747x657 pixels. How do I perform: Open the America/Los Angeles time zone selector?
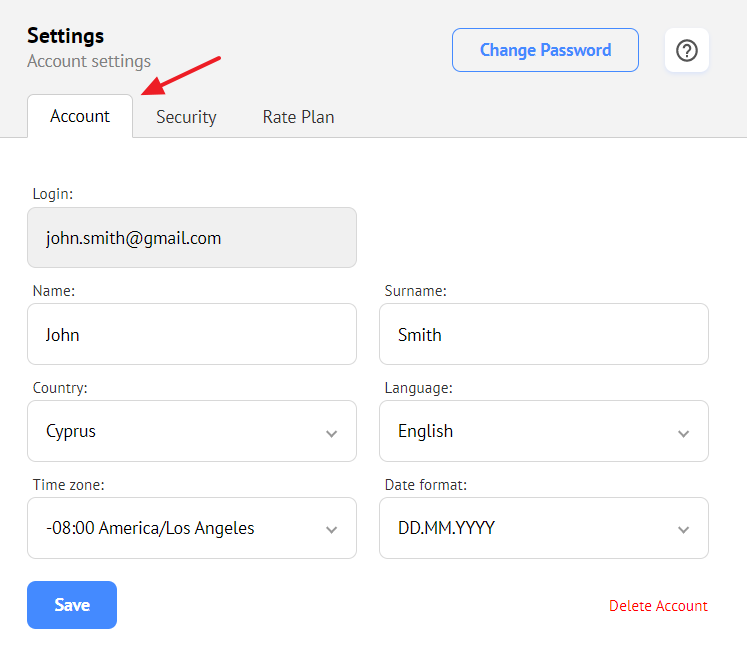point(192,528)
